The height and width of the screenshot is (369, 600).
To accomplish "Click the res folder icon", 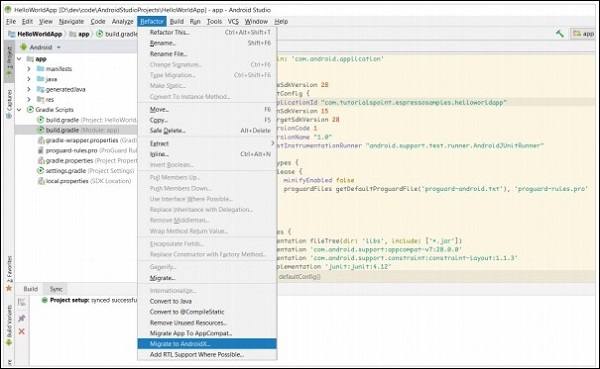I will click(41, 100).
